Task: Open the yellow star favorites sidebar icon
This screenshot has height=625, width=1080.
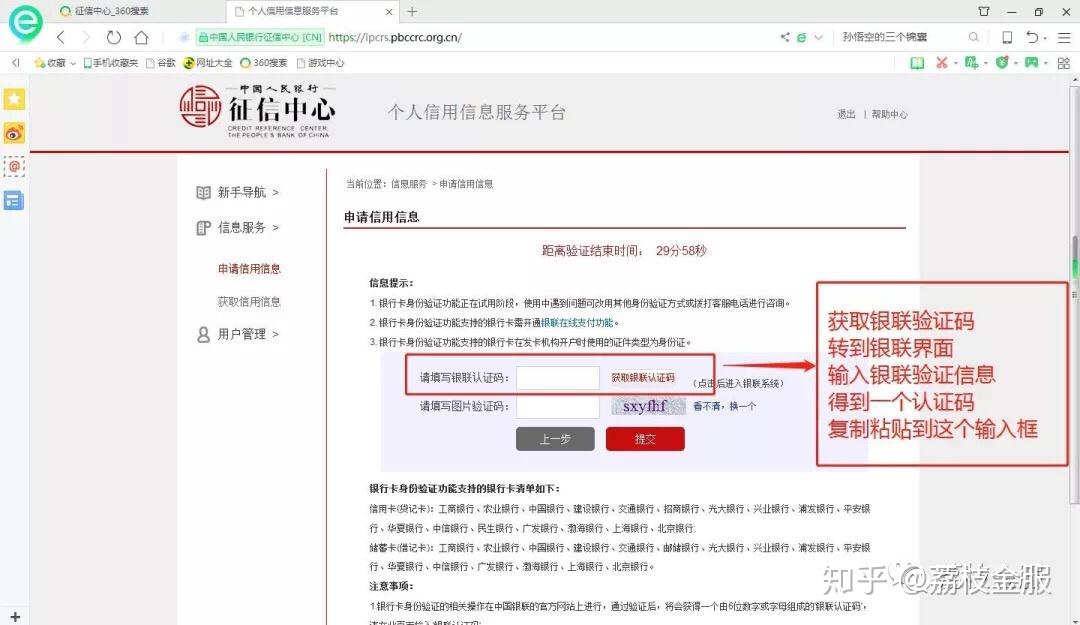Action: (14, 99)
